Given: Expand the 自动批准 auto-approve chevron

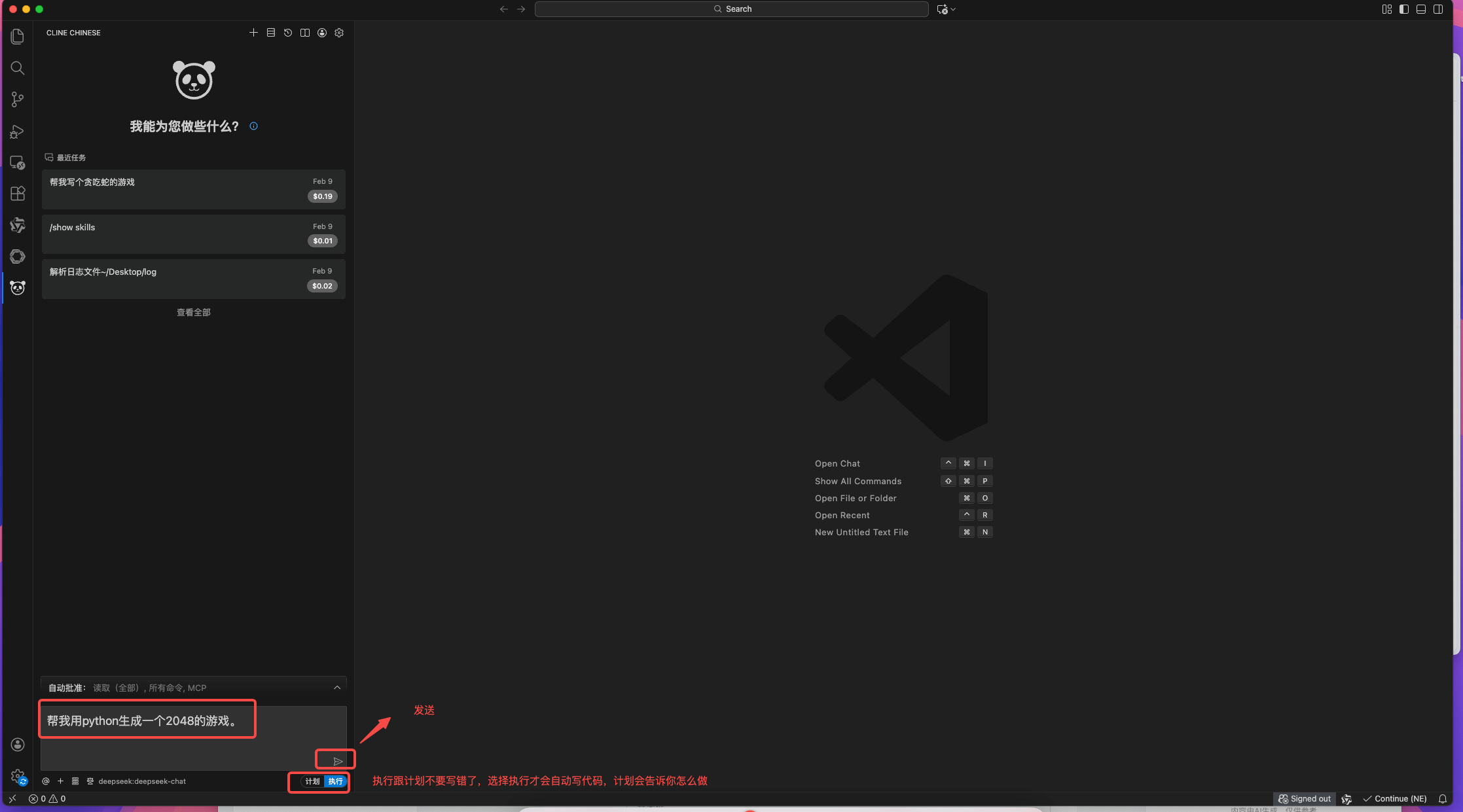Looking at the screenshot, I should coord(337,688).
